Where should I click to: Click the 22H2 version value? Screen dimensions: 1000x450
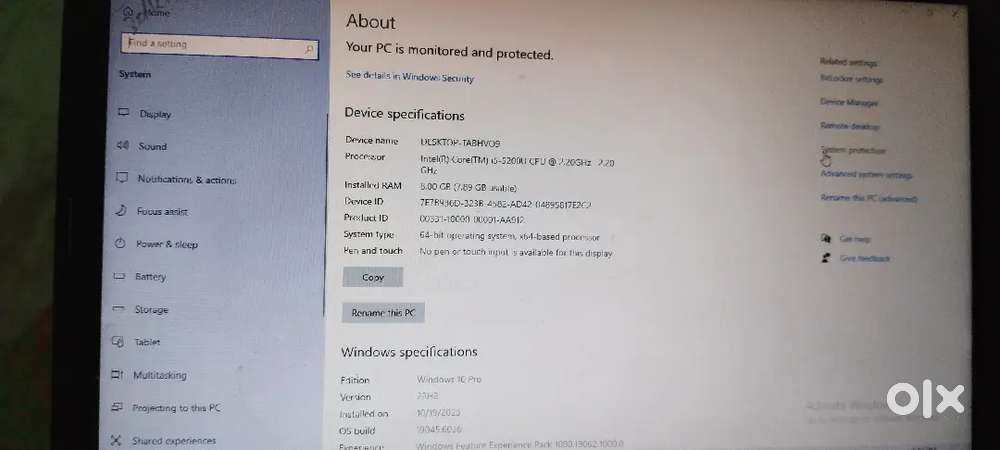427,396
